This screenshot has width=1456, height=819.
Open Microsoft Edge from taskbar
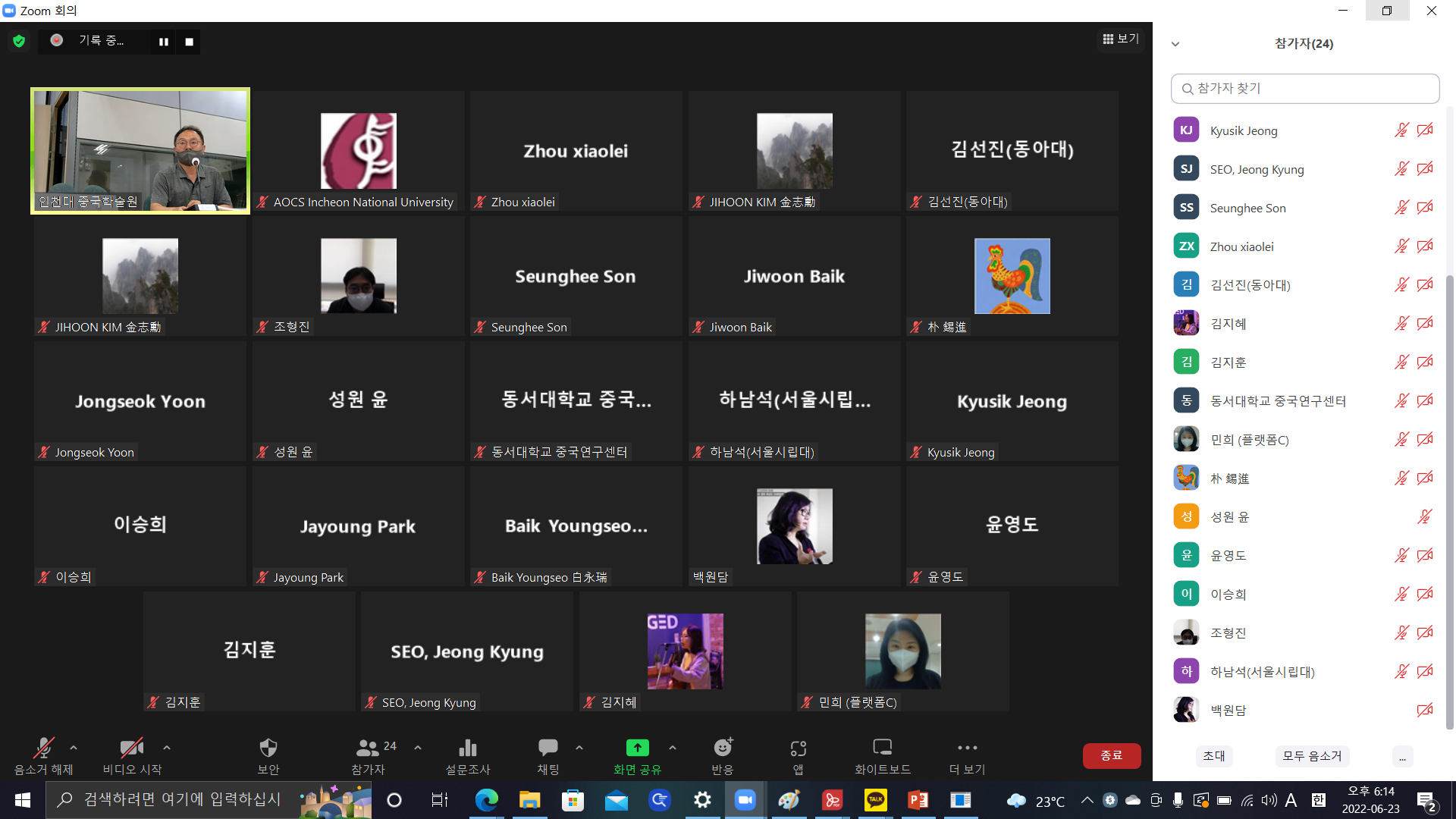coord(486,800)
